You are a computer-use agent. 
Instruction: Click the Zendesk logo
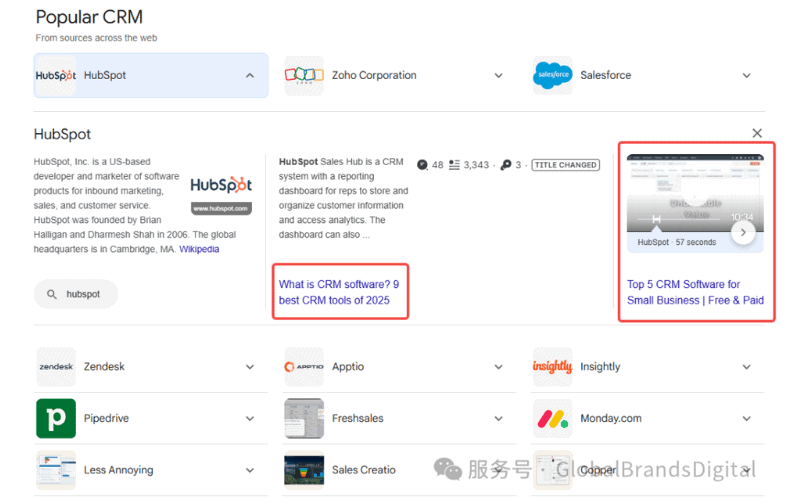pos(56,367)
